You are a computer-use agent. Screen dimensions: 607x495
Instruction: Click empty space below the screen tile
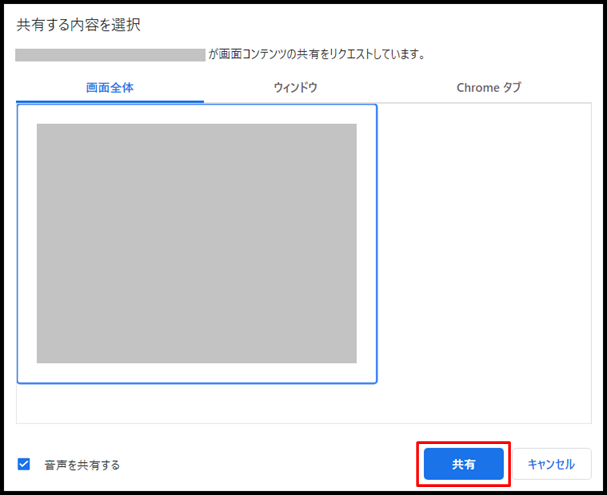coord(197,403)
